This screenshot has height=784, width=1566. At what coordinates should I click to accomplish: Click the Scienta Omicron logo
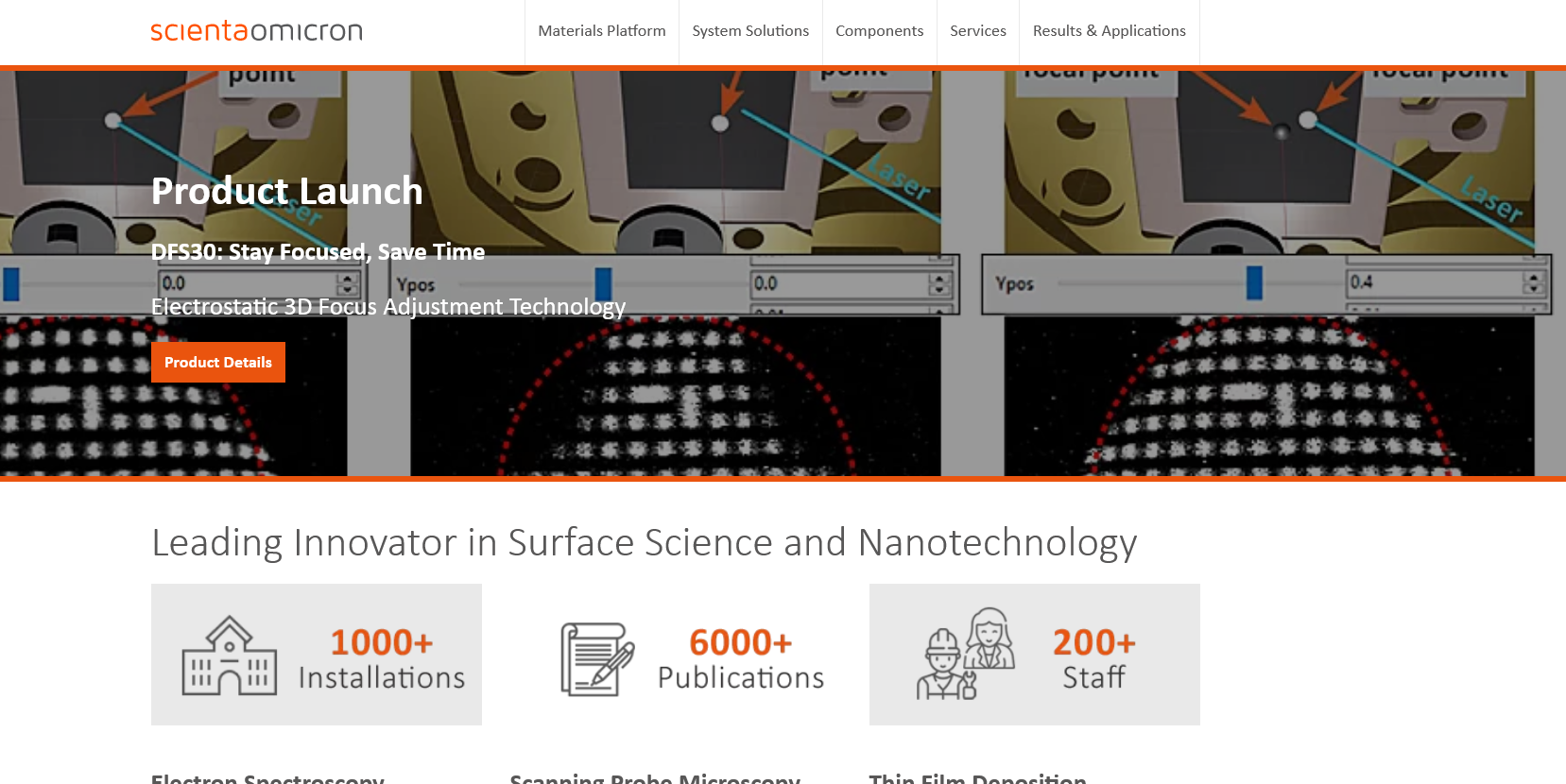coord(256,31)
